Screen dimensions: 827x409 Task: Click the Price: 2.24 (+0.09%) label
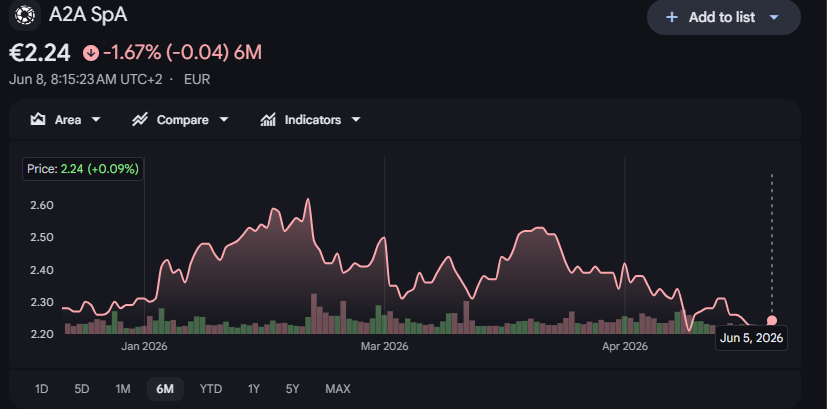(83, 169)
